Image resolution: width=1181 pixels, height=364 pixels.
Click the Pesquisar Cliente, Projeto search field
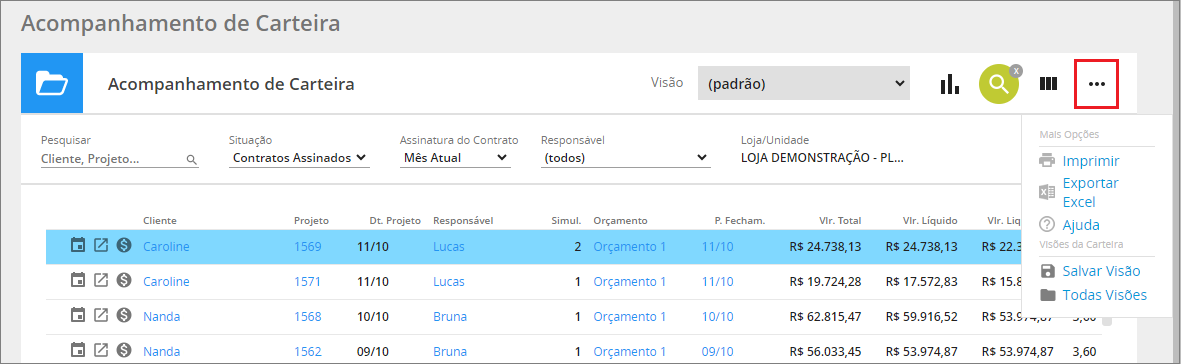click(x=118, y=159)
